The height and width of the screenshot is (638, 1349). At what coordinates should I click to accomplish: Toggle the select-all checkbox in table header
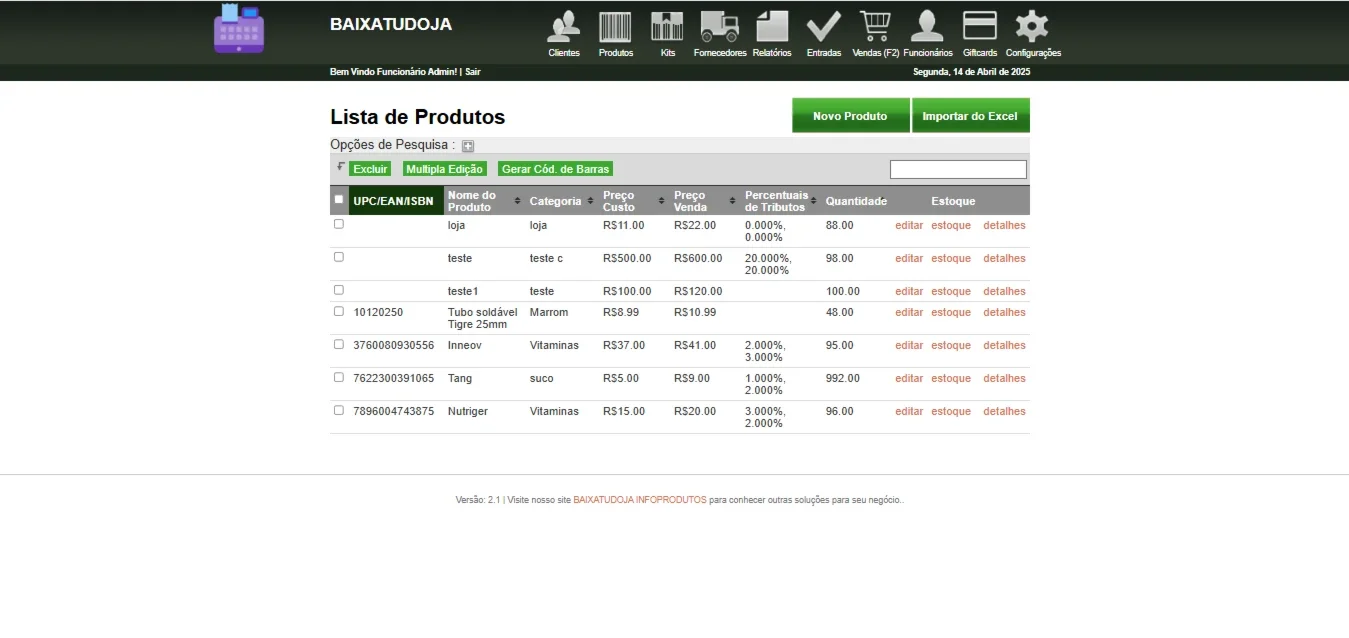tap(339, 199)
